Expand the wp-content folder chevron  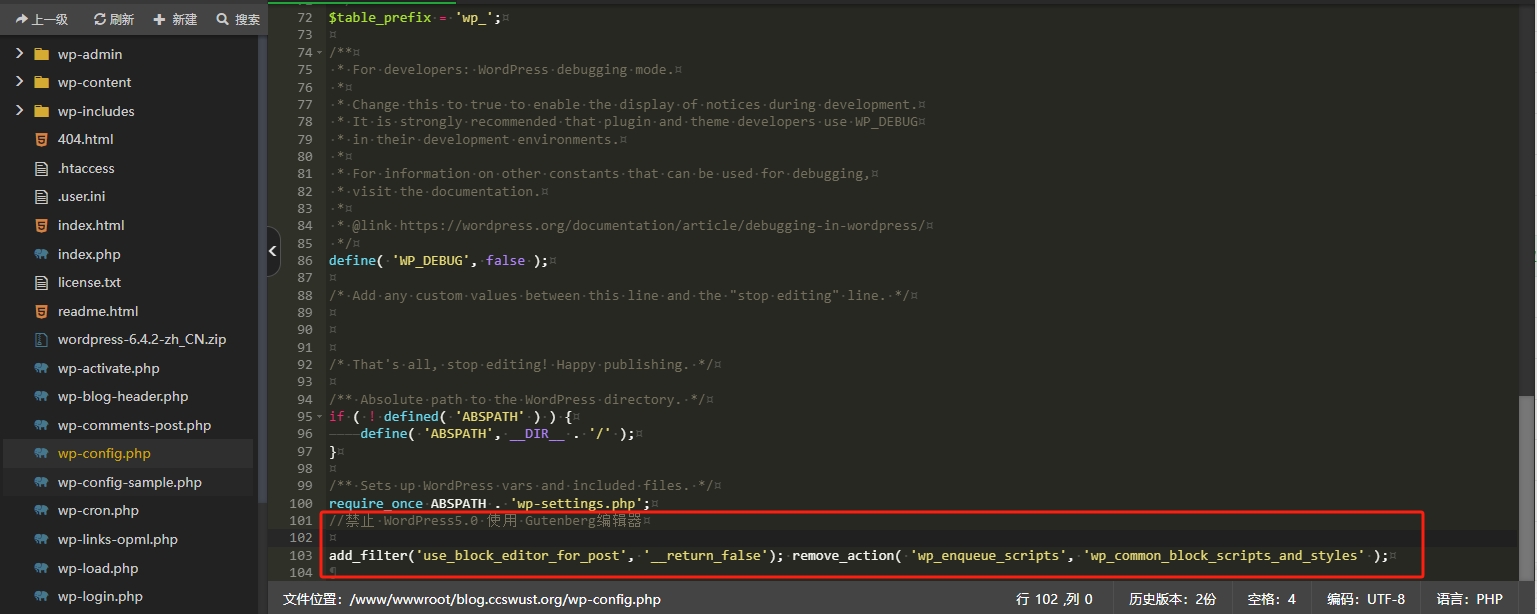19,82
